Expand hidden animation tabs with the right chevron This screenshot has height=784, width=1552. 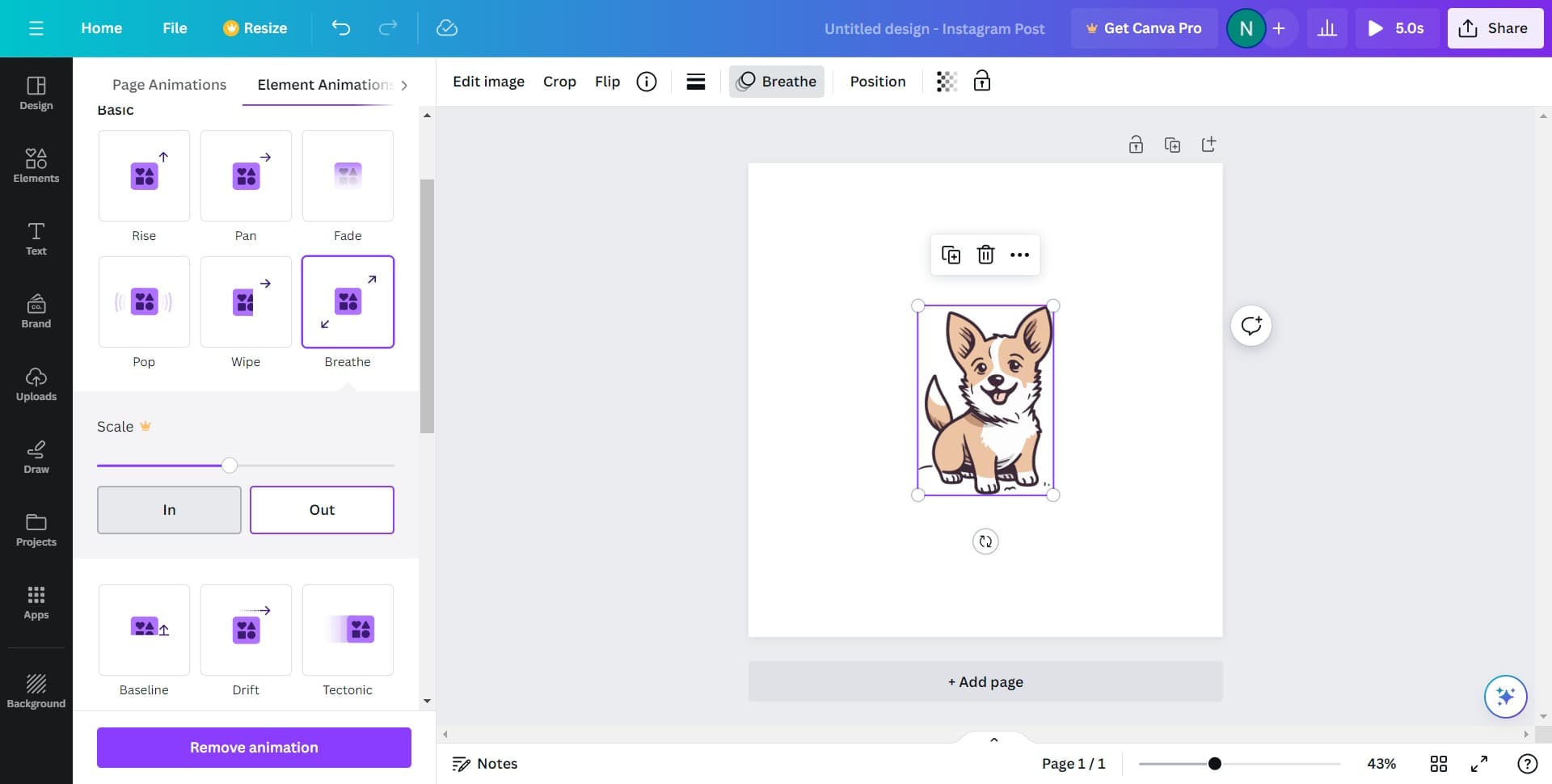tap(404, 84)
